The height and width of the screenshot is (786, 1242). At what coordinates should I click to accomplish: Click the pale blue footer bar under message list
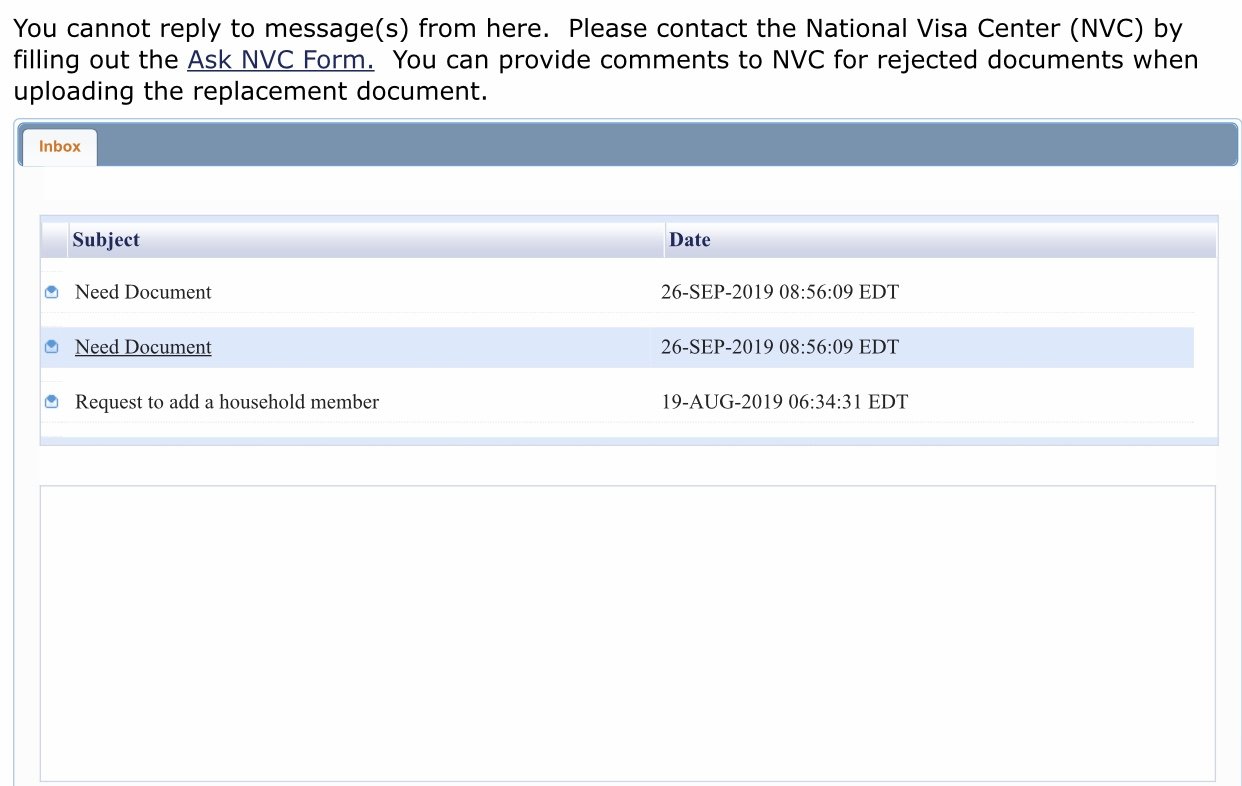(x=629, y=441)
